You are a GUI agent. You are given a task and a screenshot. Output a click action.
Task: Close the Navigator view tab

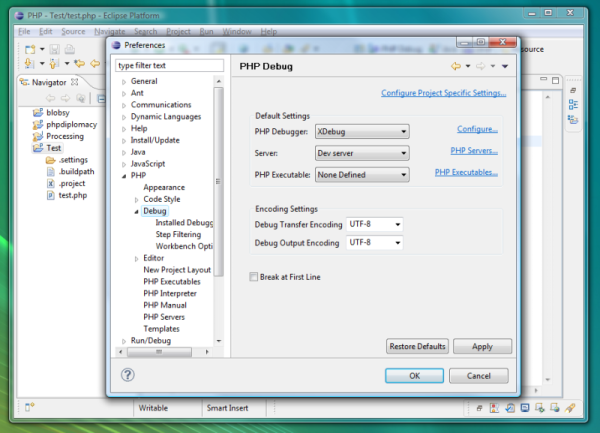coord(75,82)
